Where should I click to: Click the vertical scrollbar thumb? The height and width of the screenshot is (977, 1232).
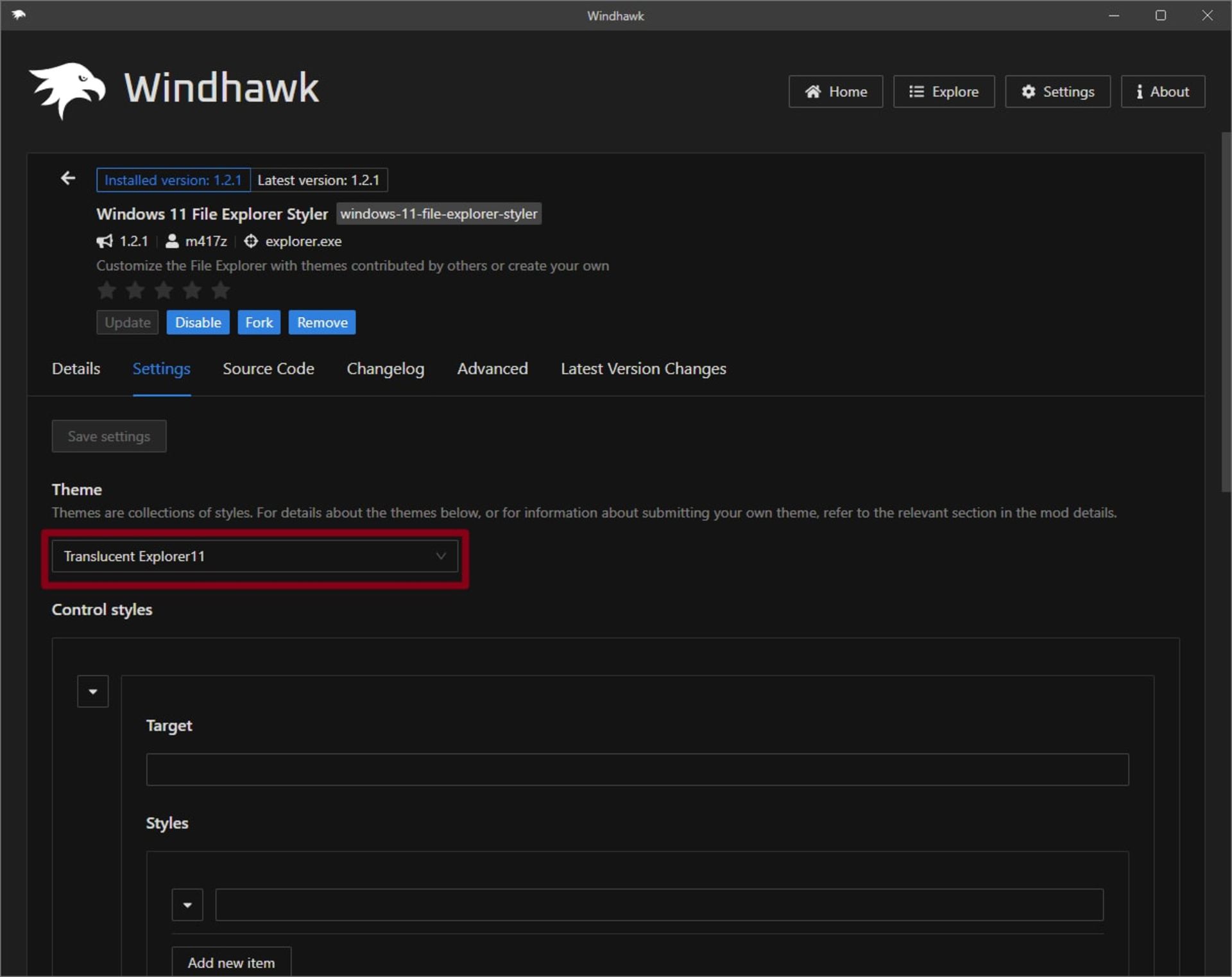[x=1226, y=312]
